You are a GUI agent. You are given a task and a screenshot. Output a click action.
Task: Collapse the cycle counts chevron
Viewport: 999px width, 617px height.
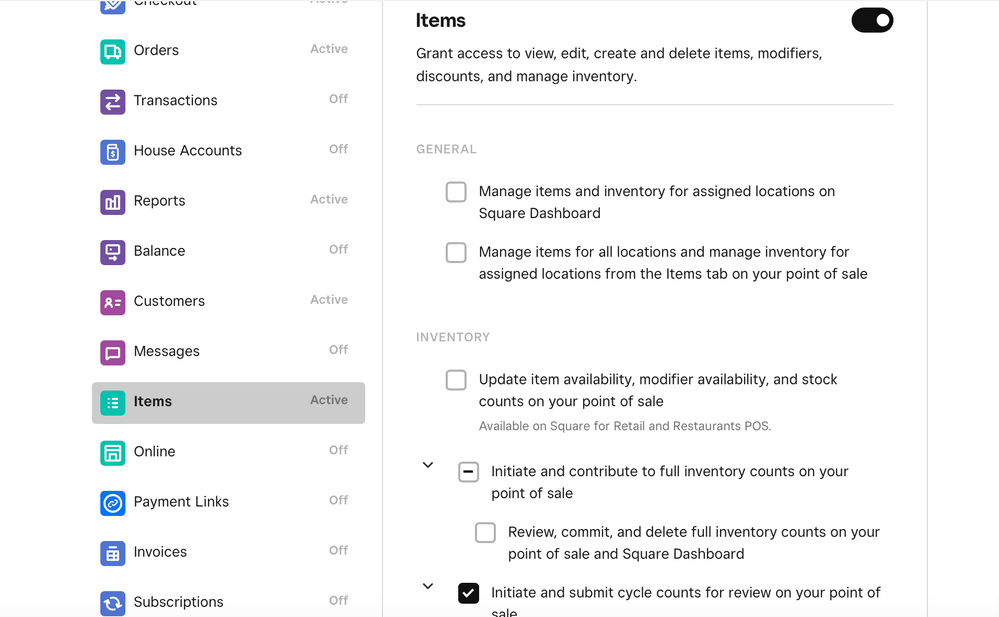click(428, 586)
